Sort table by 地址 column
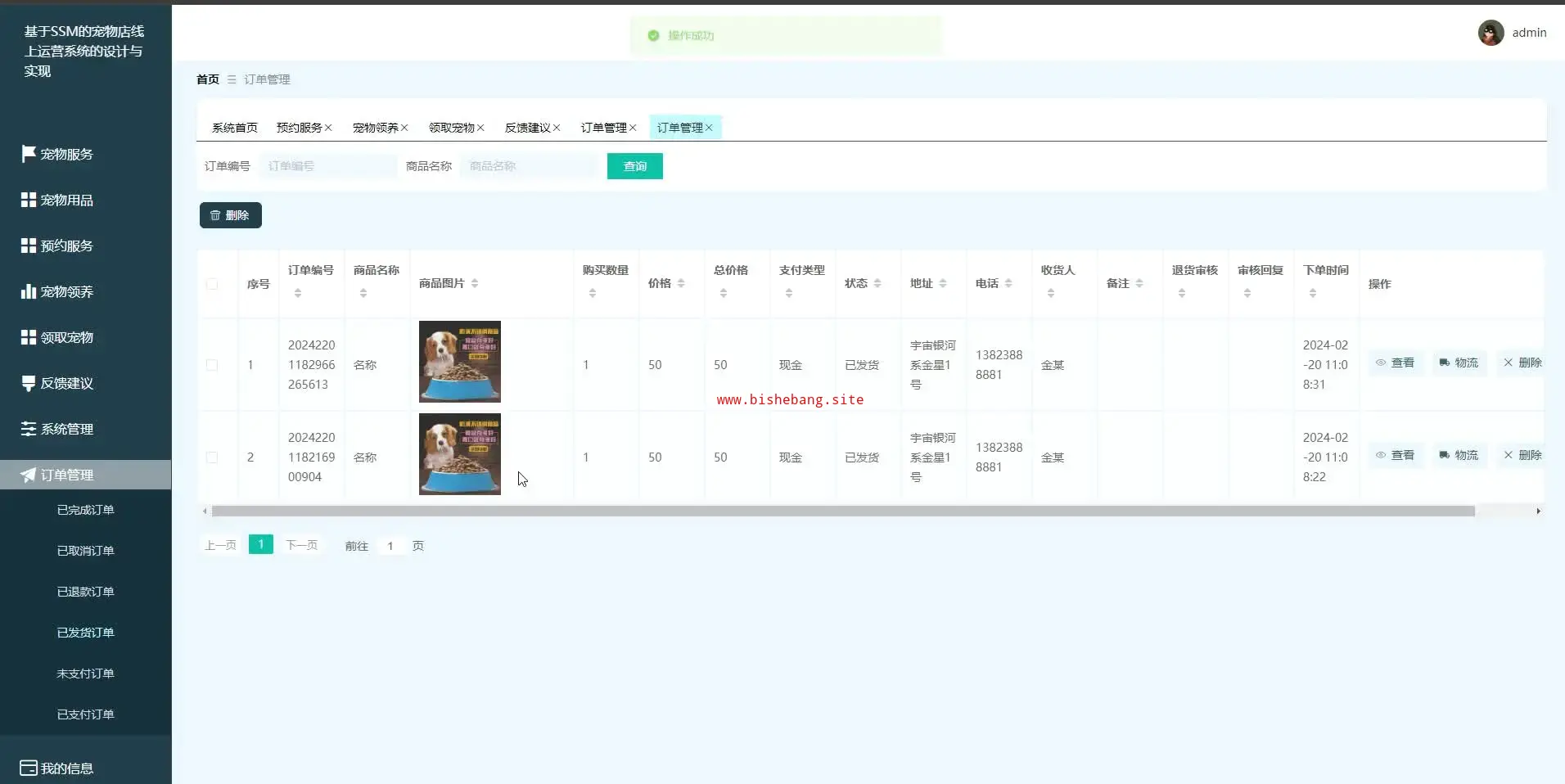This screenshot has height=784, width=1565. click(x=943, y=283)
